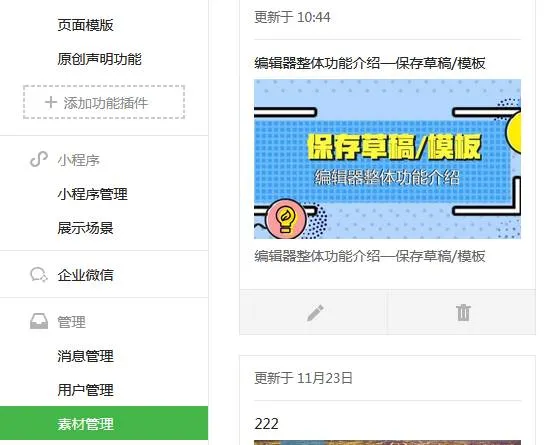The image size is (548, 445).
Task: Select 管理 section header
Action: [x=72, y=322]
